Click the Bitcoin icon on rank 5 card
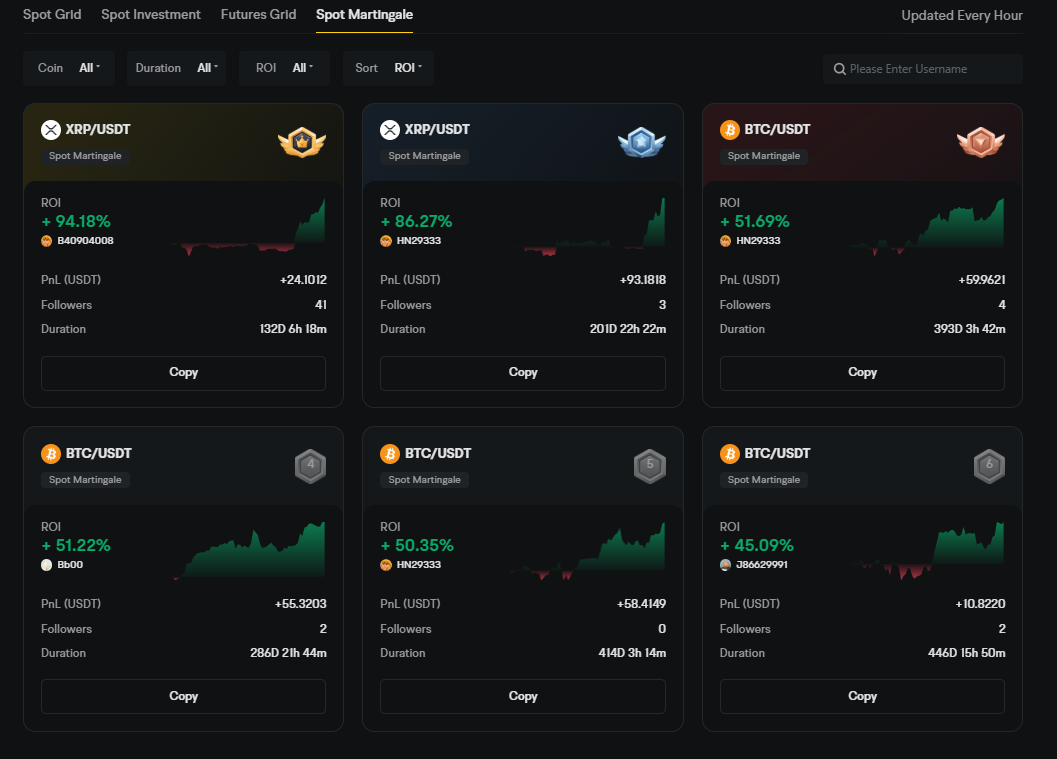 [390, 454]
